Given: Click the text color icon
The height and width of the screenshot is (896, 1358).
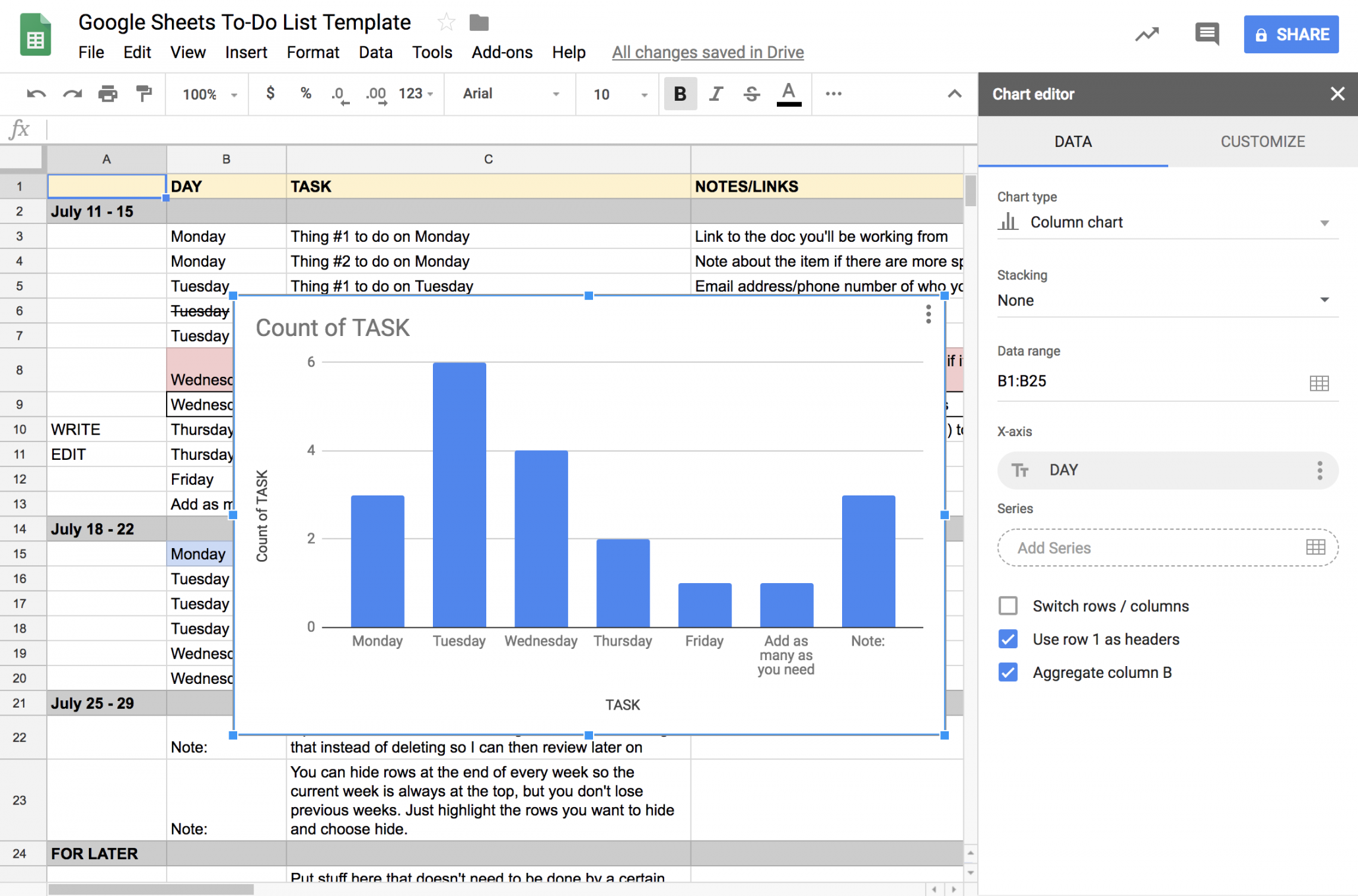Looking at the screenshot, I should (788, 93).
